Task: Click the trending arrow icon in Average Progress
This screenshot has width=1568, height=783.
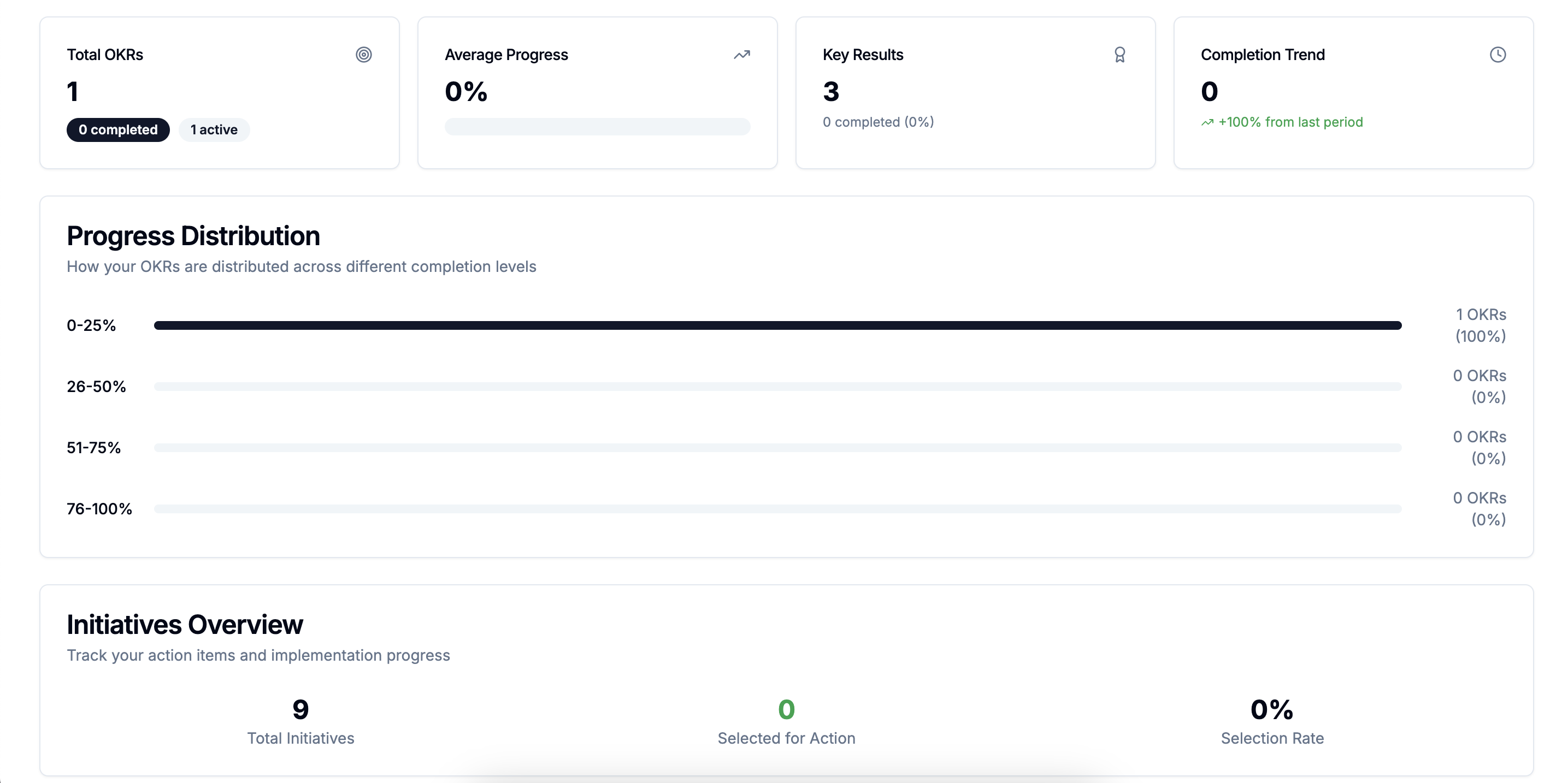Action: click(x=741, y=55)
